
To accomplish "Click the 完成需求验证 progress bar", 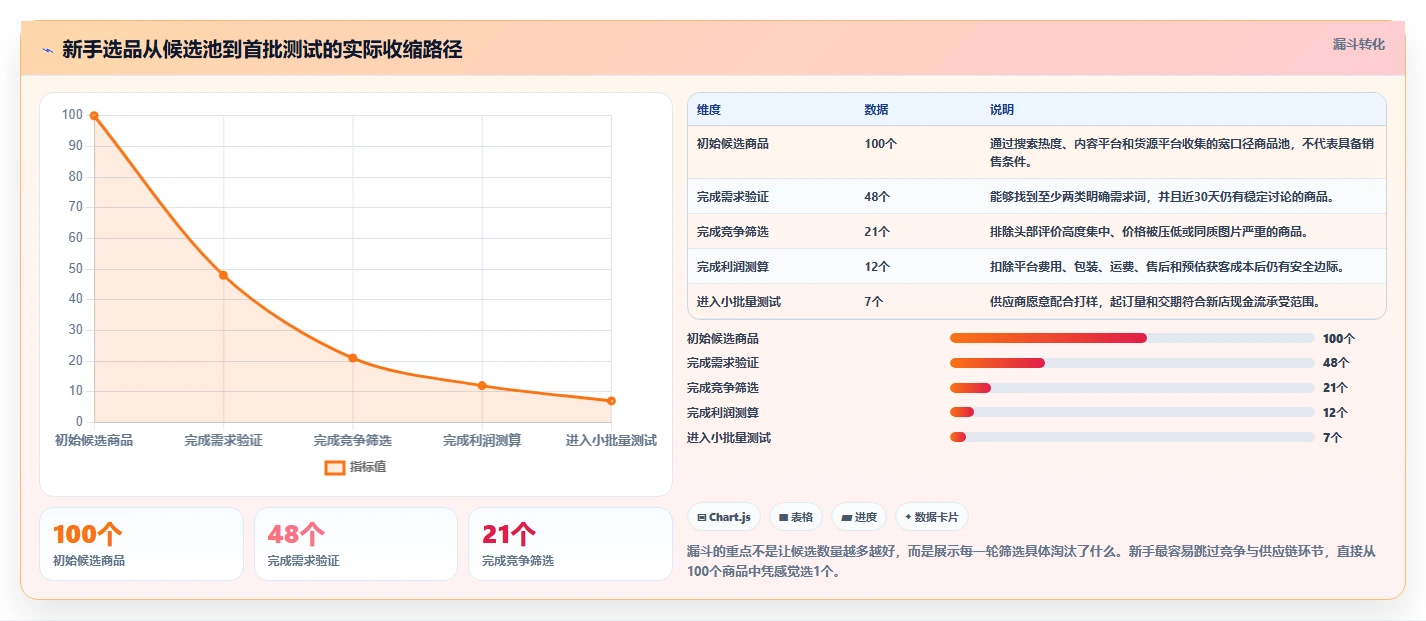I will [1132, 363].
